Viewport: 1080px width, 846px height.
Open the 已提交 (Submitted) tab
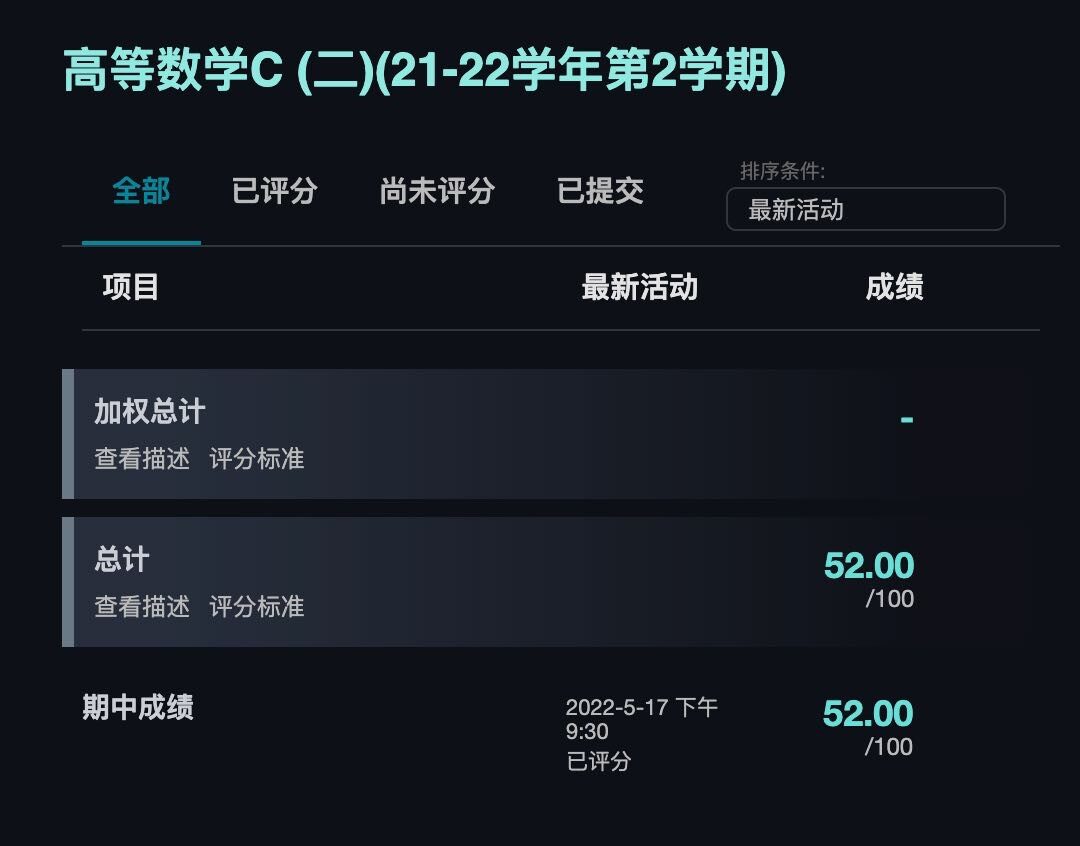click(598, 192)
